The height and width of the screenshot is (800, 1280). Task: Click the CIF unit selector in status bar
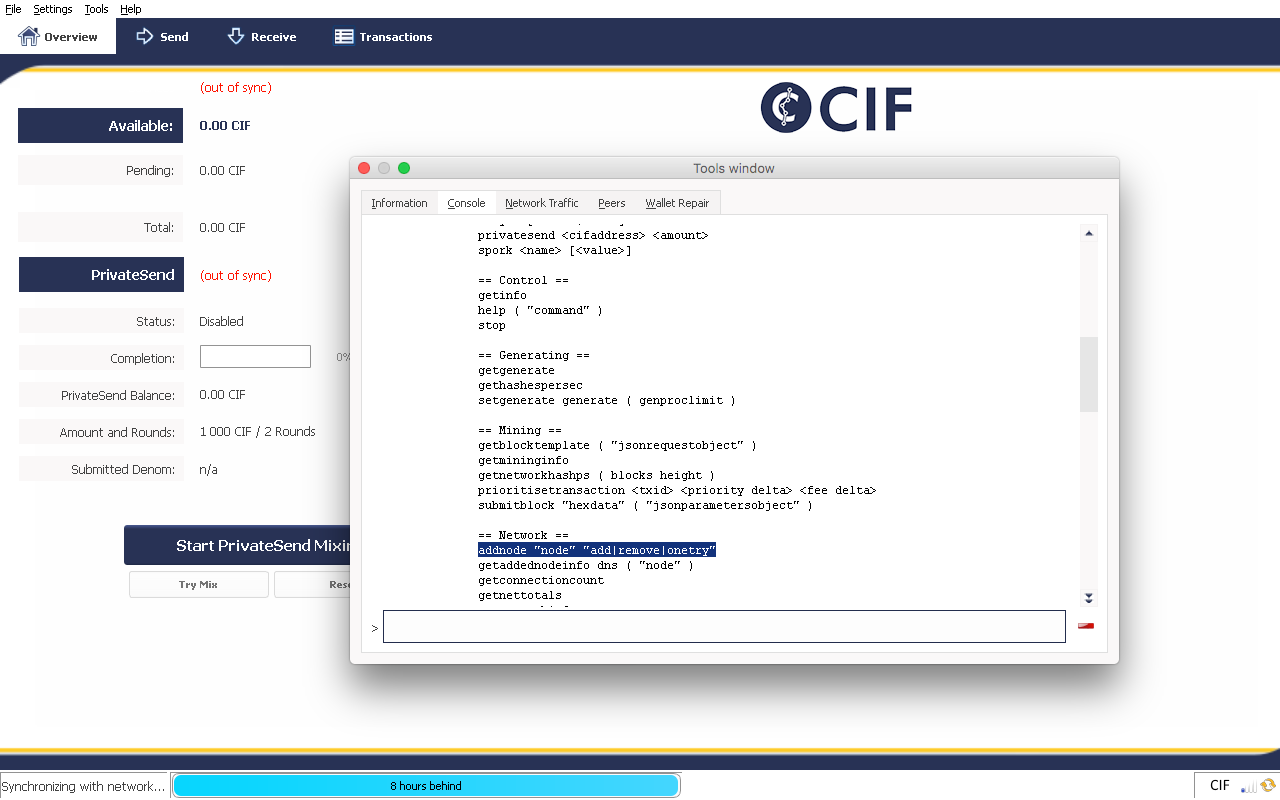(1219, 786)
